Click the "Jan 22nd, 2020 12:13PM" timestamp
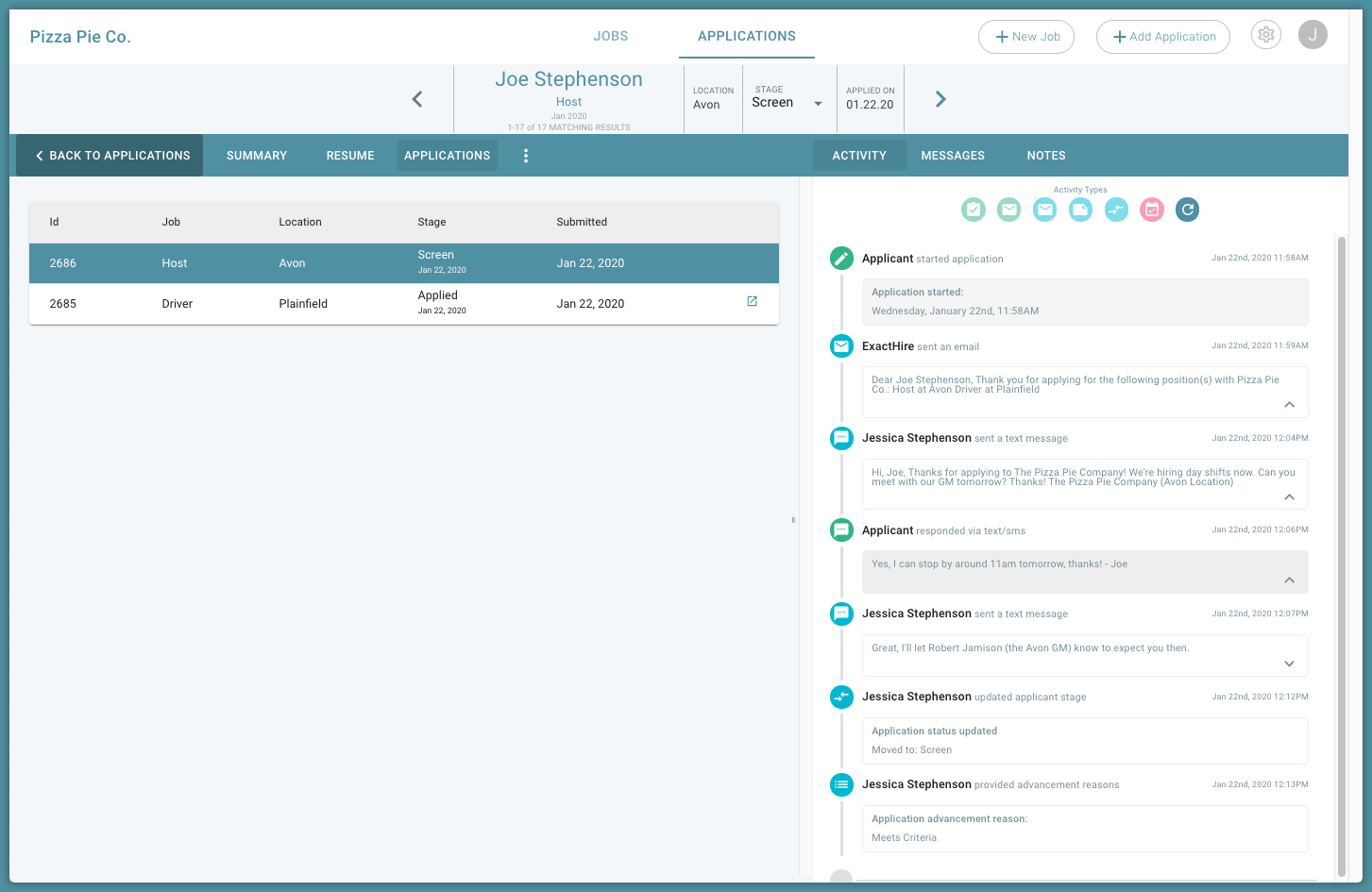Screen dimensions: 1372x892 point(1260,784)
